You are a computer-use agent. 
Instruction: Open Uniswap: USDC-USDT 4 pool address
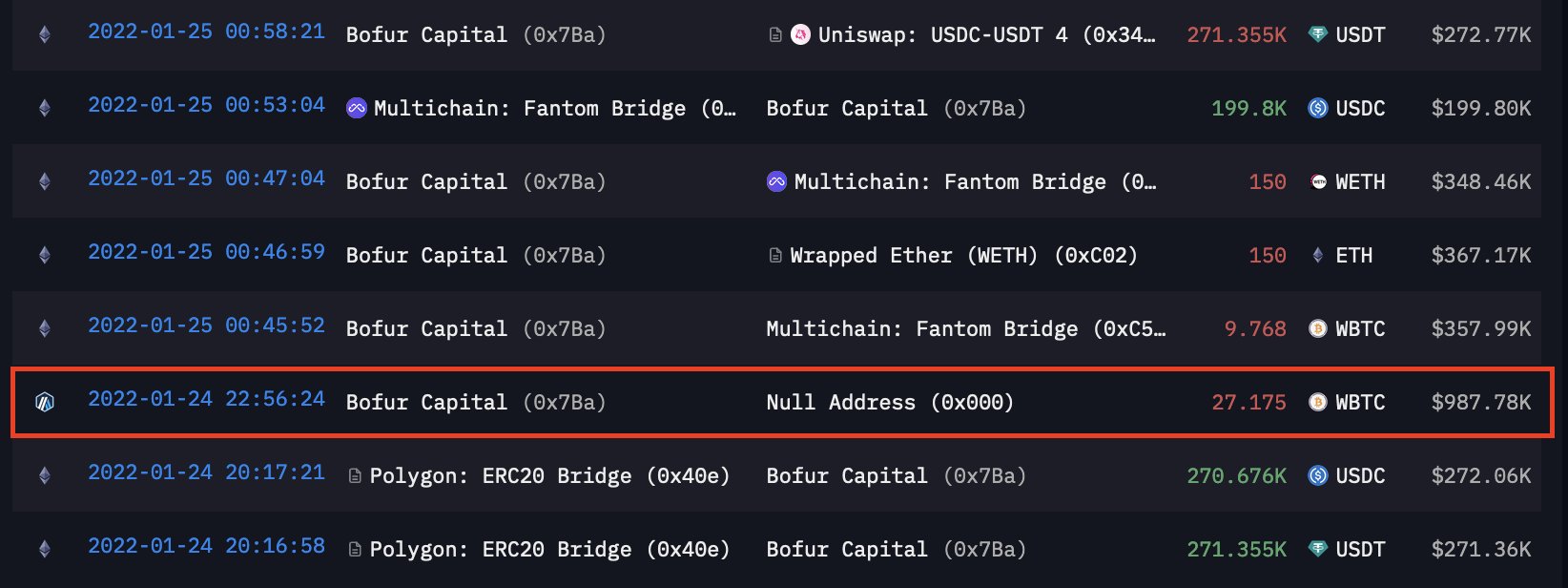(x=985, y=35)
